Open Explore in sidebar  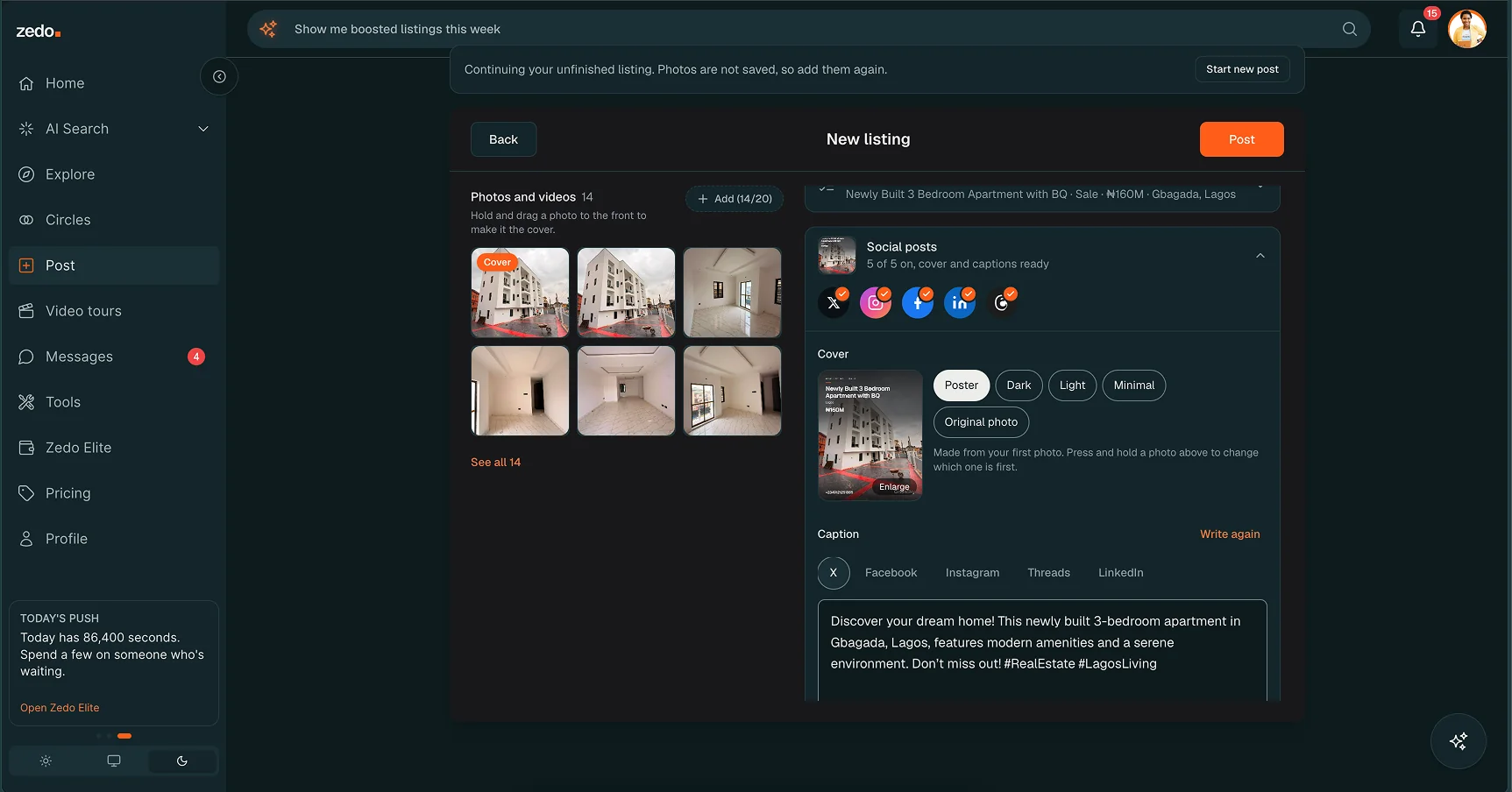(x=114, y=174)
